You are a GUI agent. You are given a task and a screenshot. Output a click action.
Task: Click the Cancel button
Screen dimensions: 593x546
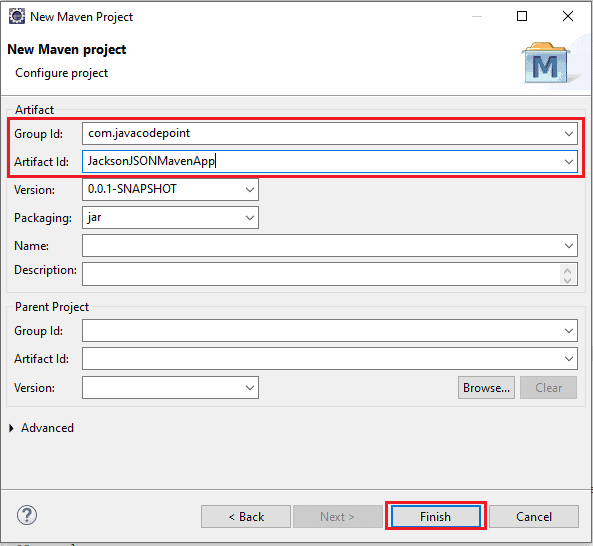pyautogui.click(x=534, y=517)
